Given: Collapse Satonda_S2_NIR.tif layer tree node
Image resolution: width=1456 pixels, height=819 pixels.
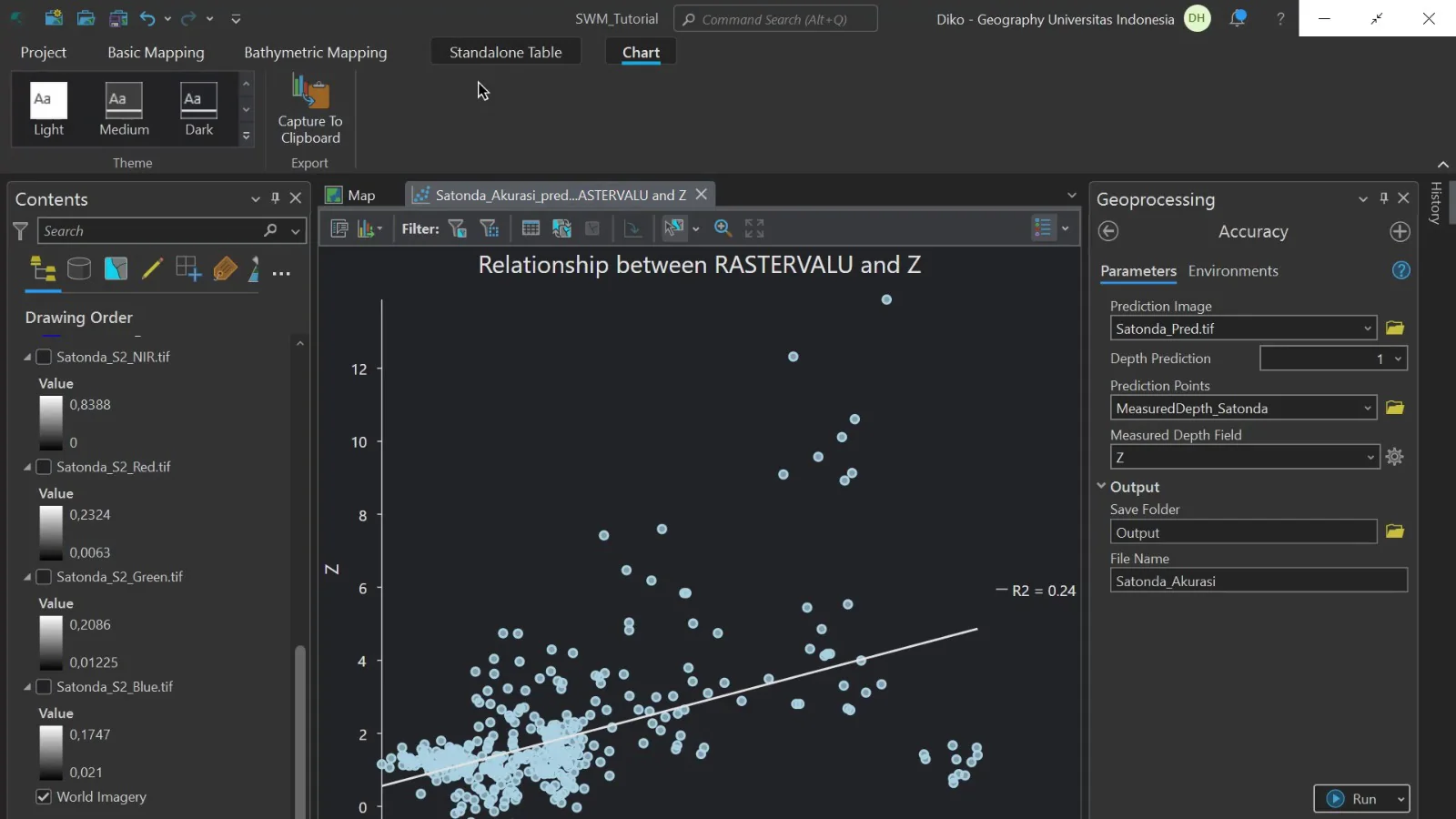Looking at the screenshot, I should tap(27, 358).
